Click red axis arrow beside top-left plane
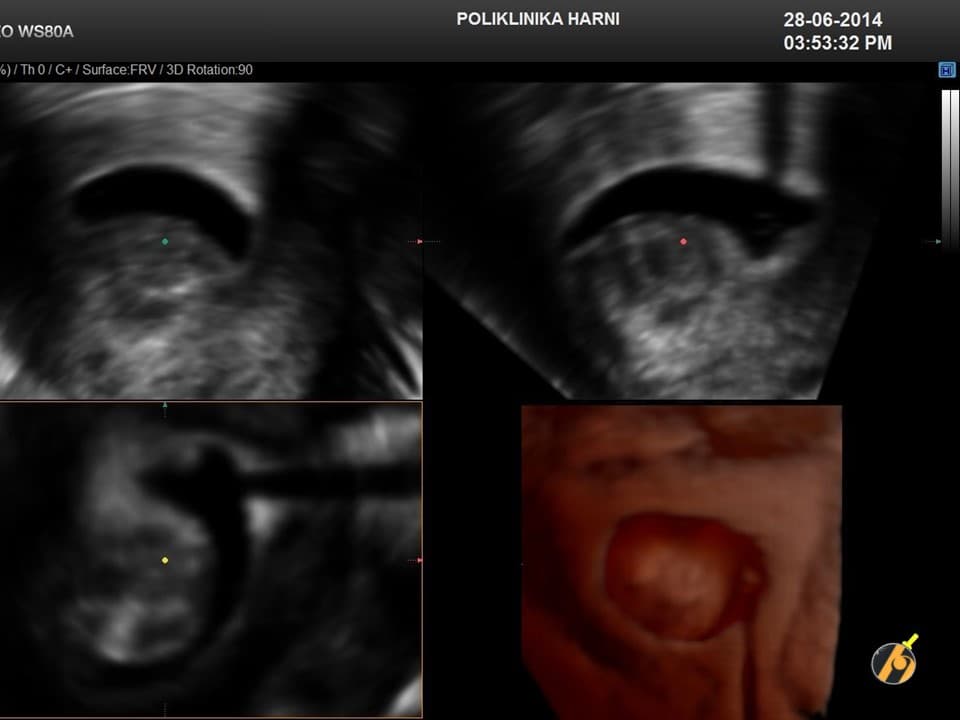Viewport: 960px width, 720px height. point(415,241)
